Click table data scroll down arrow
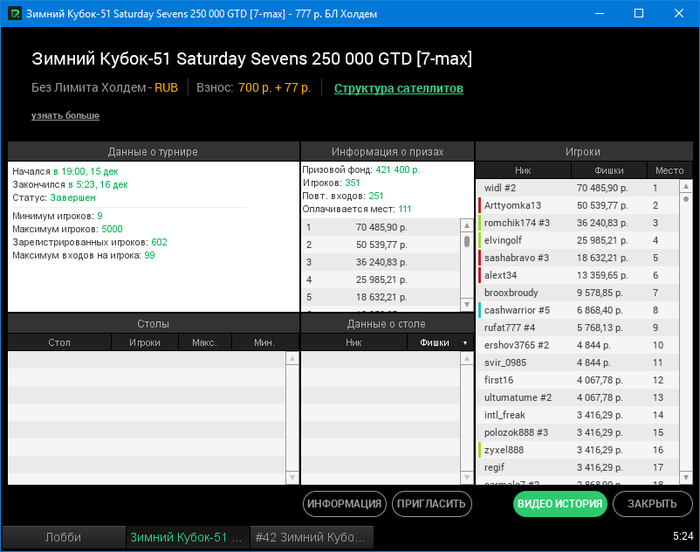This screenshot has width=700, height=552. 467,477
